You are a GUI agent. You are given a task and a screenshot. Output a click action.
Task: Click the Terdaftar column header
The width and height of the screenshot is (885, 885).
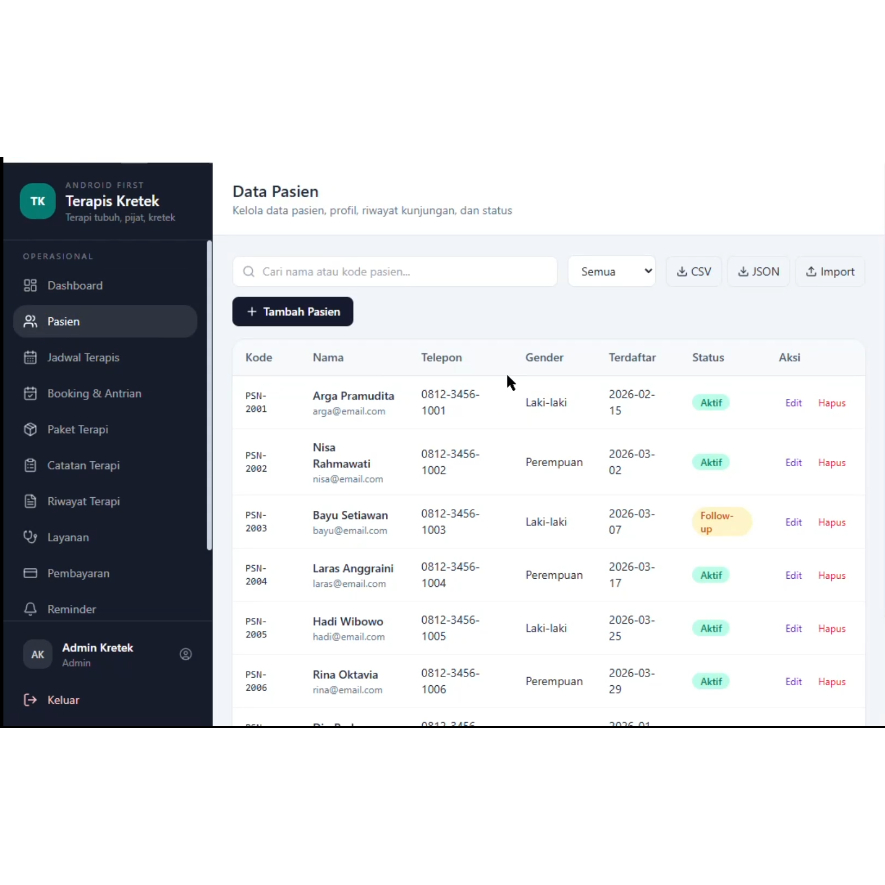point(632,357)
